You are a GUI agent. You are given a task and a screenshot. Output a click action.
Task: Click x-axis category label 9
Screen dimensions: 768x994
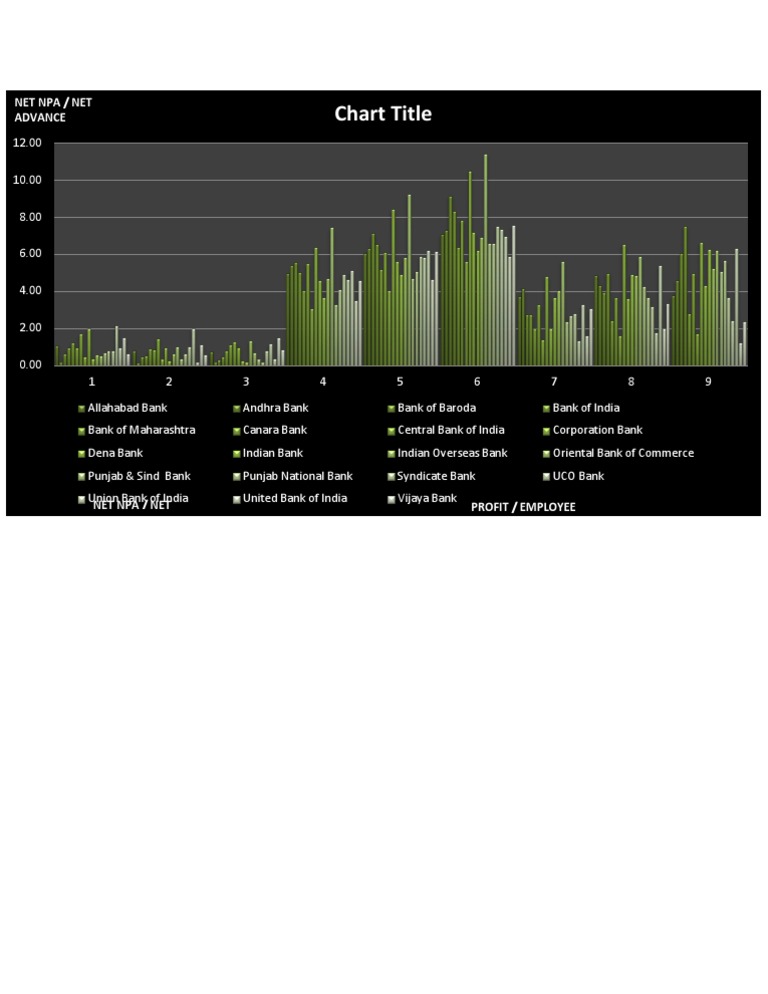tap(708, 382)
